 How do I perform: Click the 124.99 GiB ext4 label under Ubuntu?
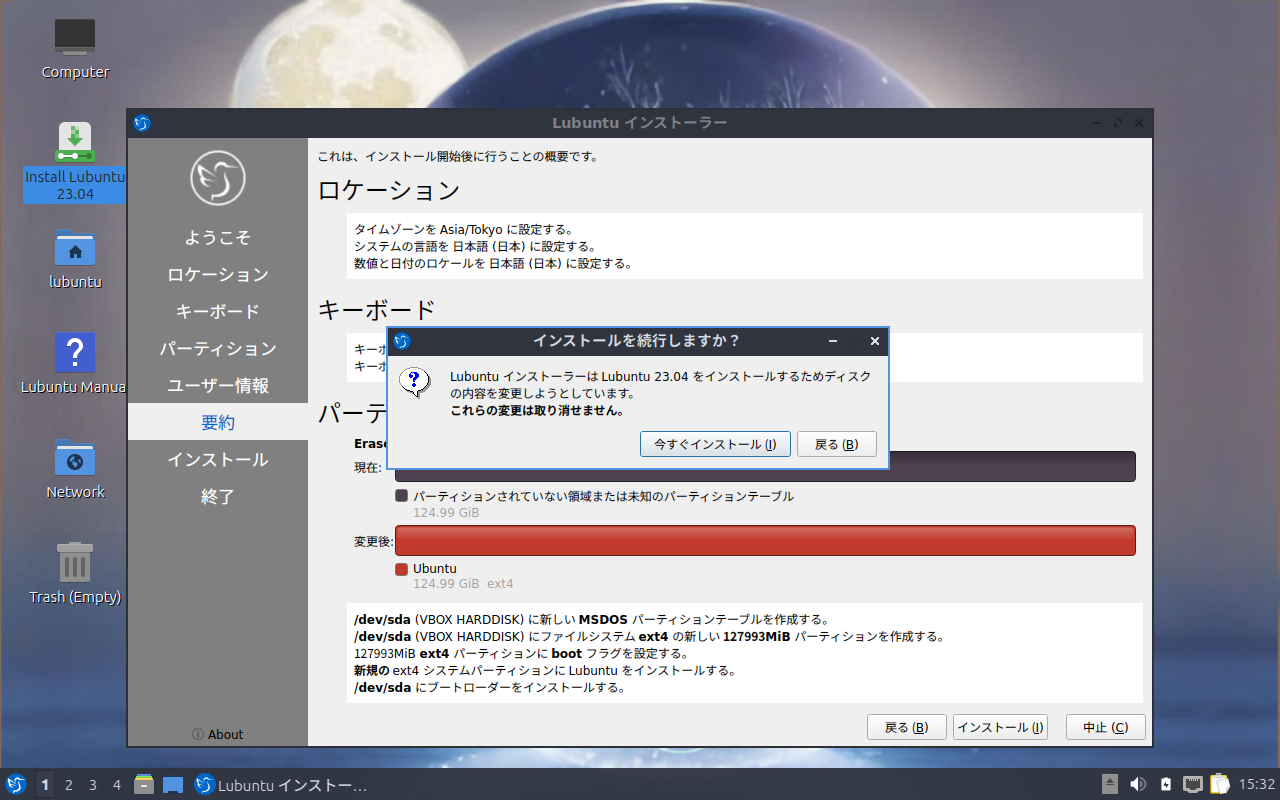click(463, 584)
